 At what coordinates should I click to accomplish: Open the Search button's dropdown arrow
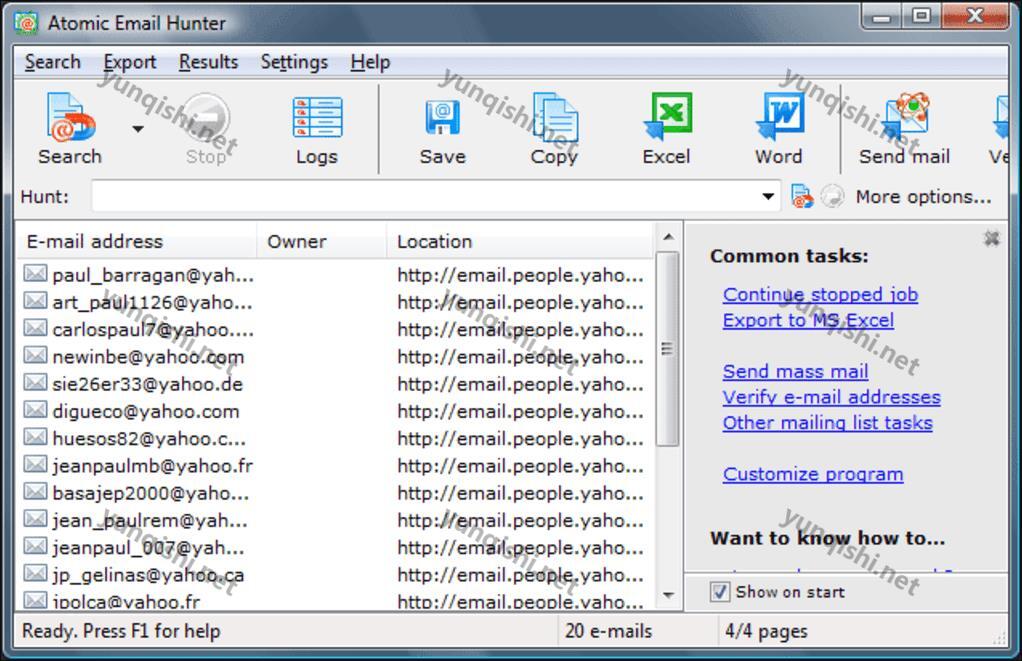(x=138, y=129)
